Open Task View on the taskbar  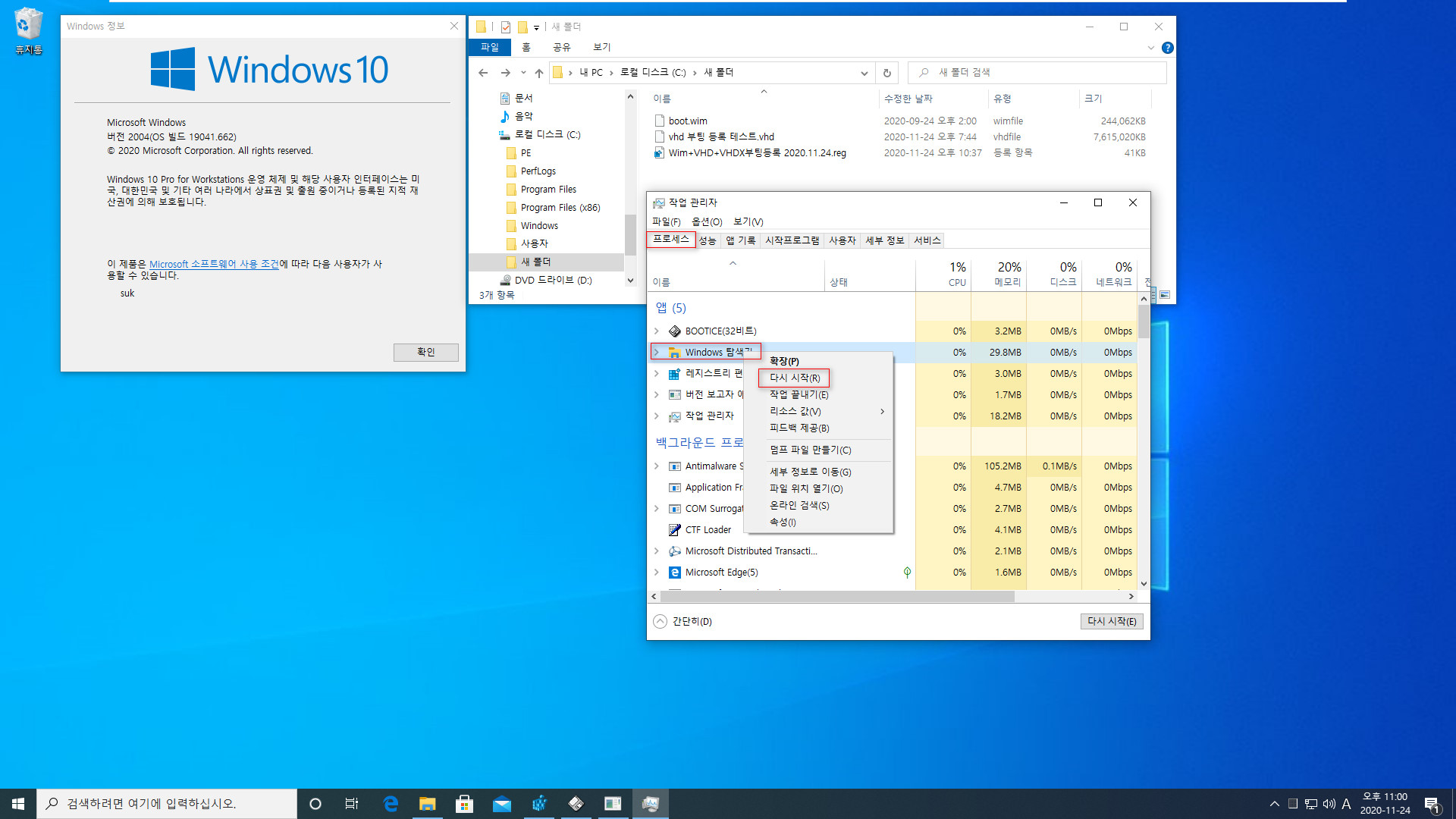click(x=352, y=804)
